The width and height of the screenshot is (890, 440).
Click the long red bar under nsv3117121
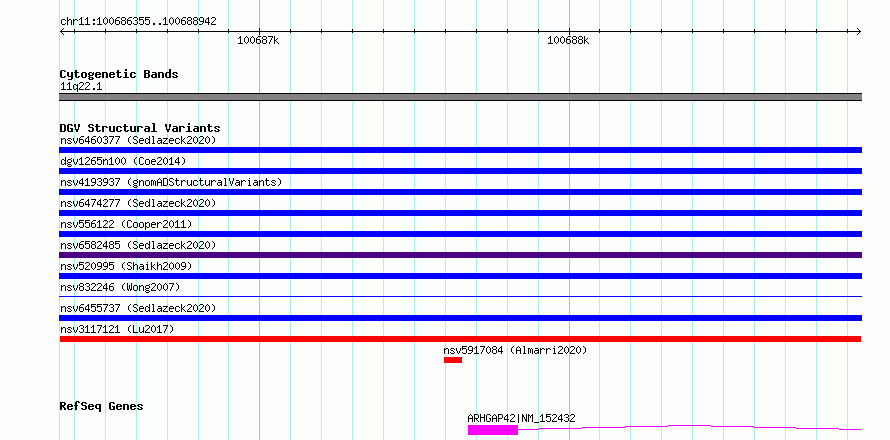(460, 339)
